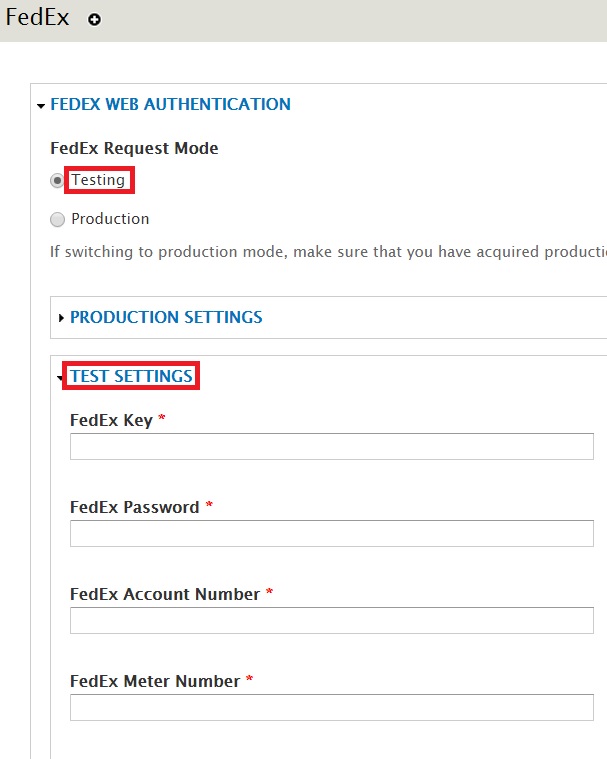Image resolution: width=607 pixels, height=759 pixels.
Task: Select the Testing radio button
Action: [x=57, y=181]
